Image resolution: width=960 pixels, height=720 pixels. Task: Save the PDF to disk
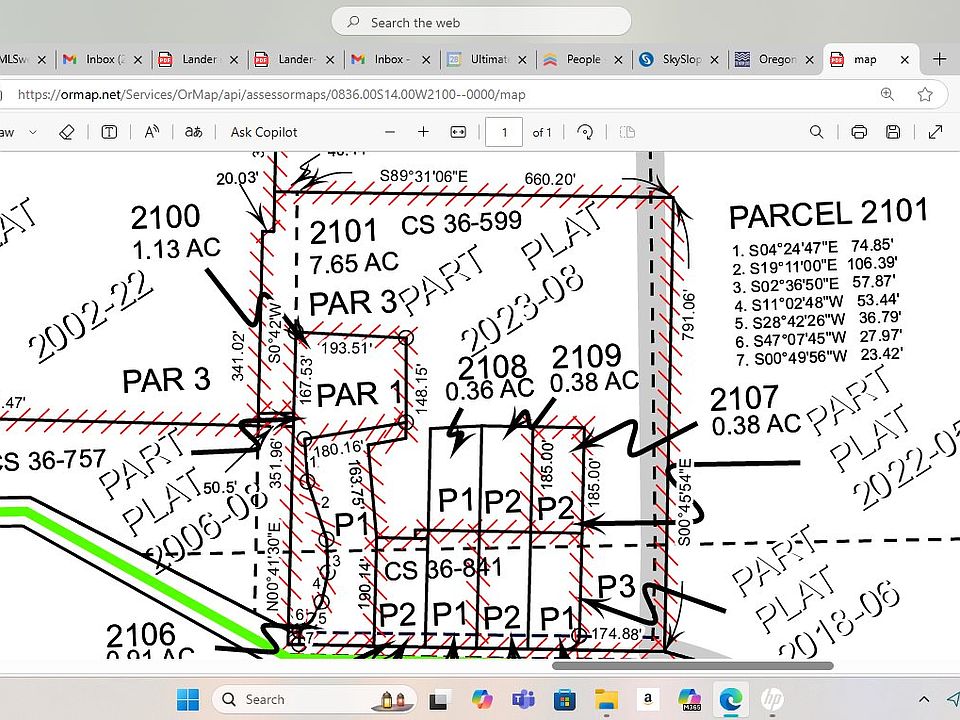click(x=893, y=132)
